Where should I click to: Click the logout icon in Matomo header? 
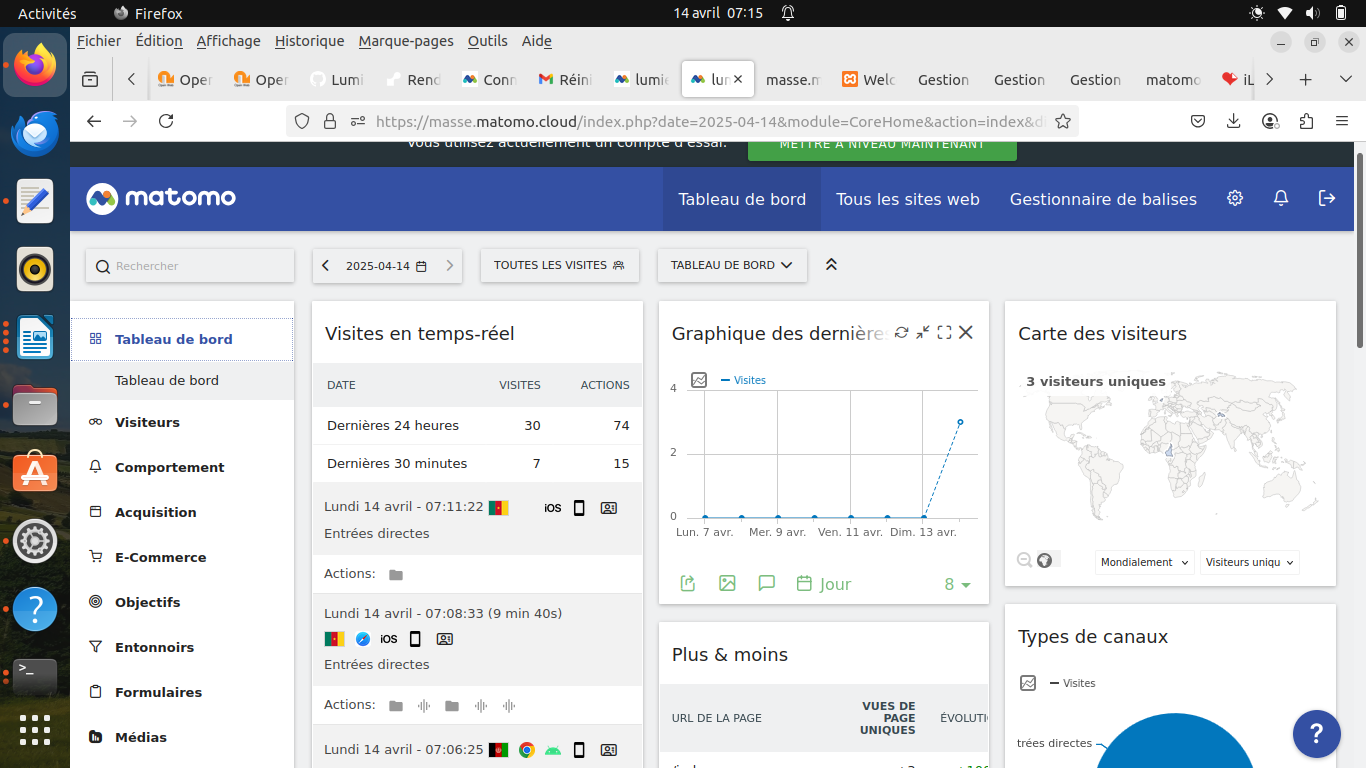(x=1327, y=198)
